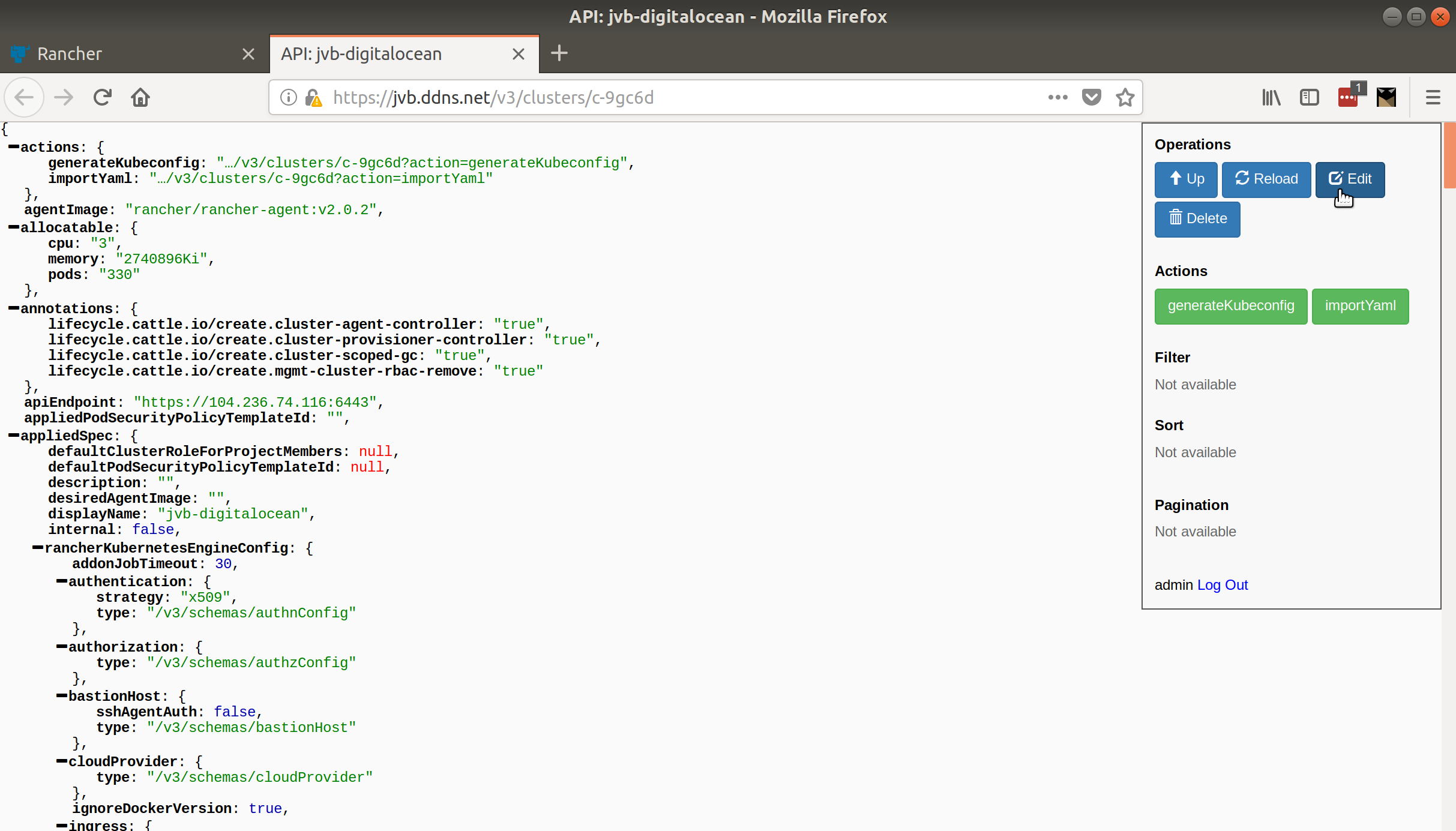The height and width of the screenshot is (831, 1456).
Task: Bookmark page with the star icon
Action: tap(1125, 97)
